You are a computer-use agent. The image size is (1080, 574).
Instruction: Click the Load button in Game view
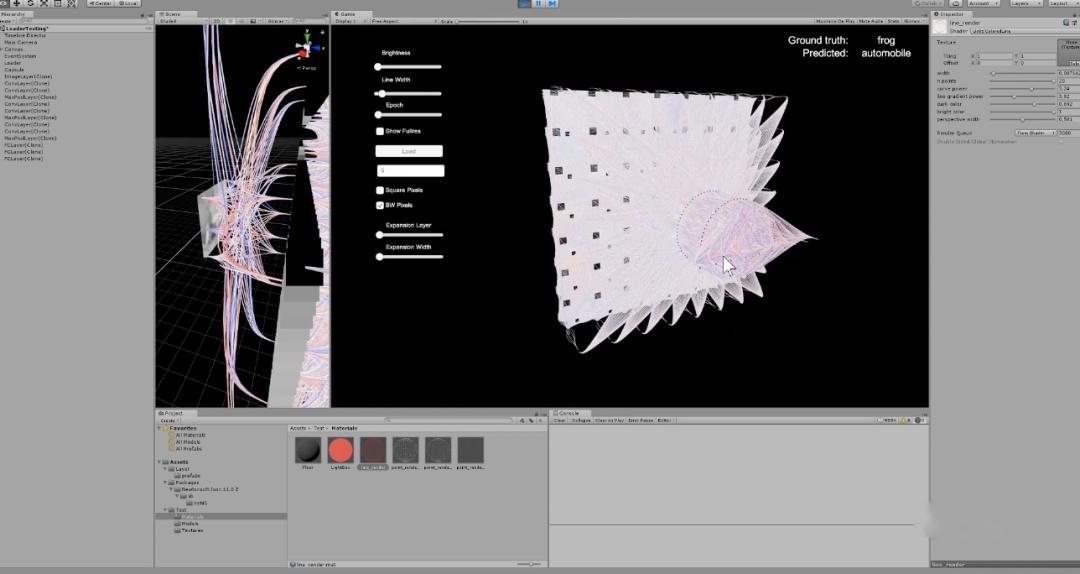409,151
